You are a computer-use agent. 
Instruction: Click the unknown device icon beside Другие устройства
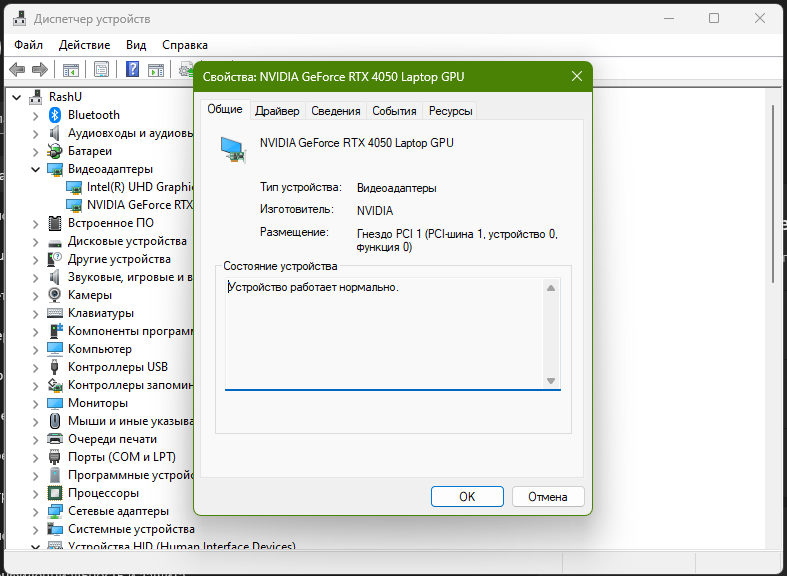[54, 259]
